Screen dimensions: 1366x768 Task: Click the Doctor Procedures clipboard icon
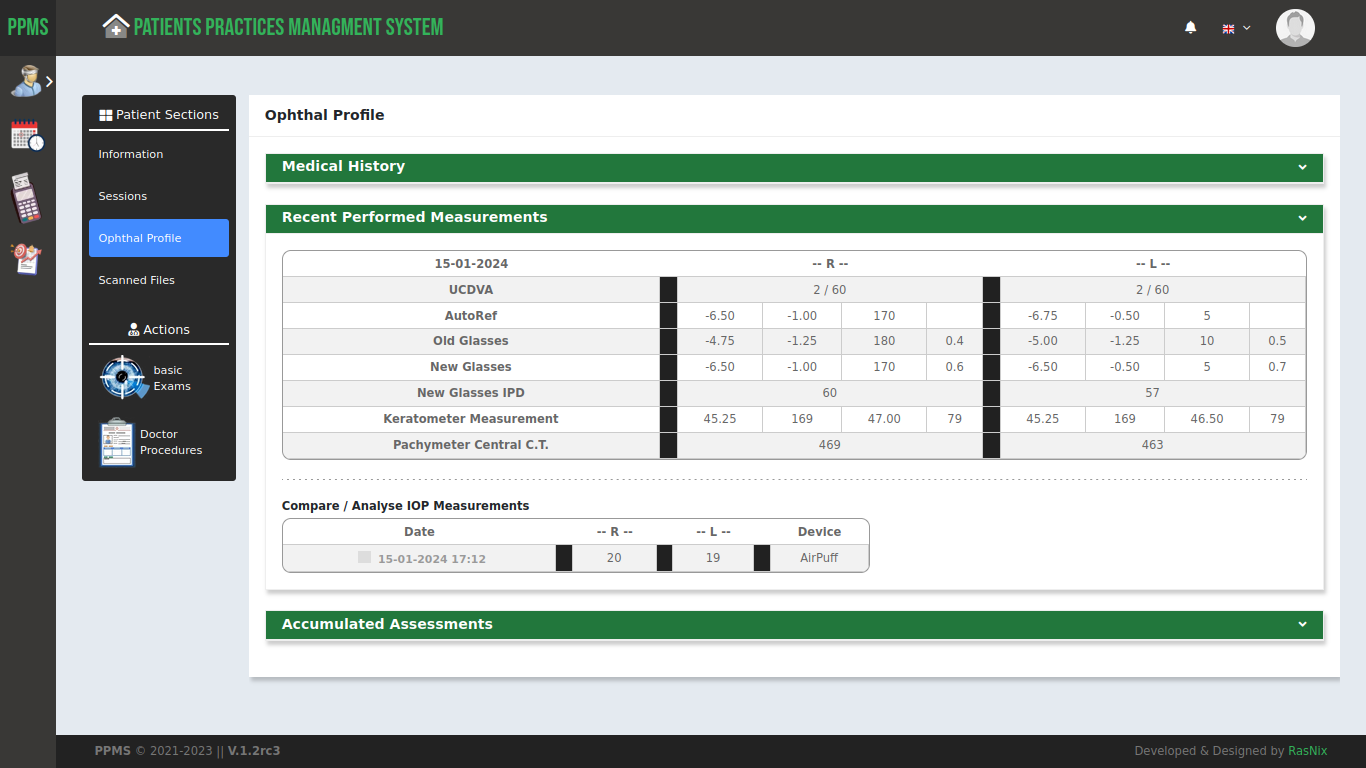click(x=117, y=442)
